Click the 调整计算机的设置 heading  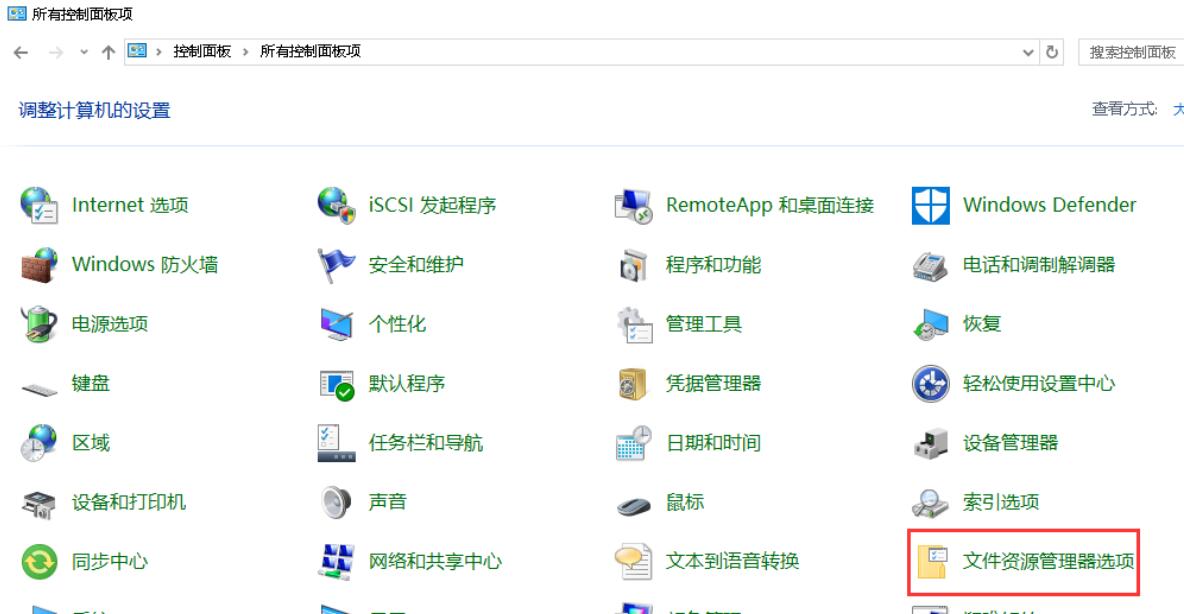tap(94, 110)
